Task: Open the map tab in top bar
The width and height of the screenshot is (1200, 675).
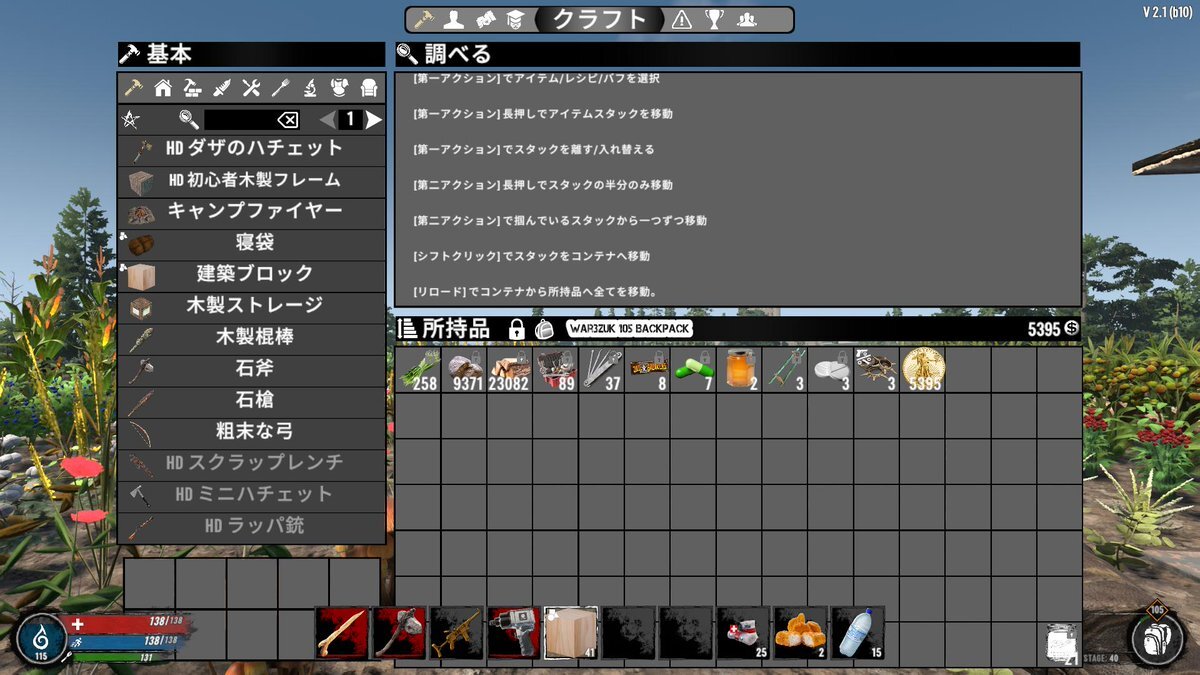Action: tap(485, 19)
